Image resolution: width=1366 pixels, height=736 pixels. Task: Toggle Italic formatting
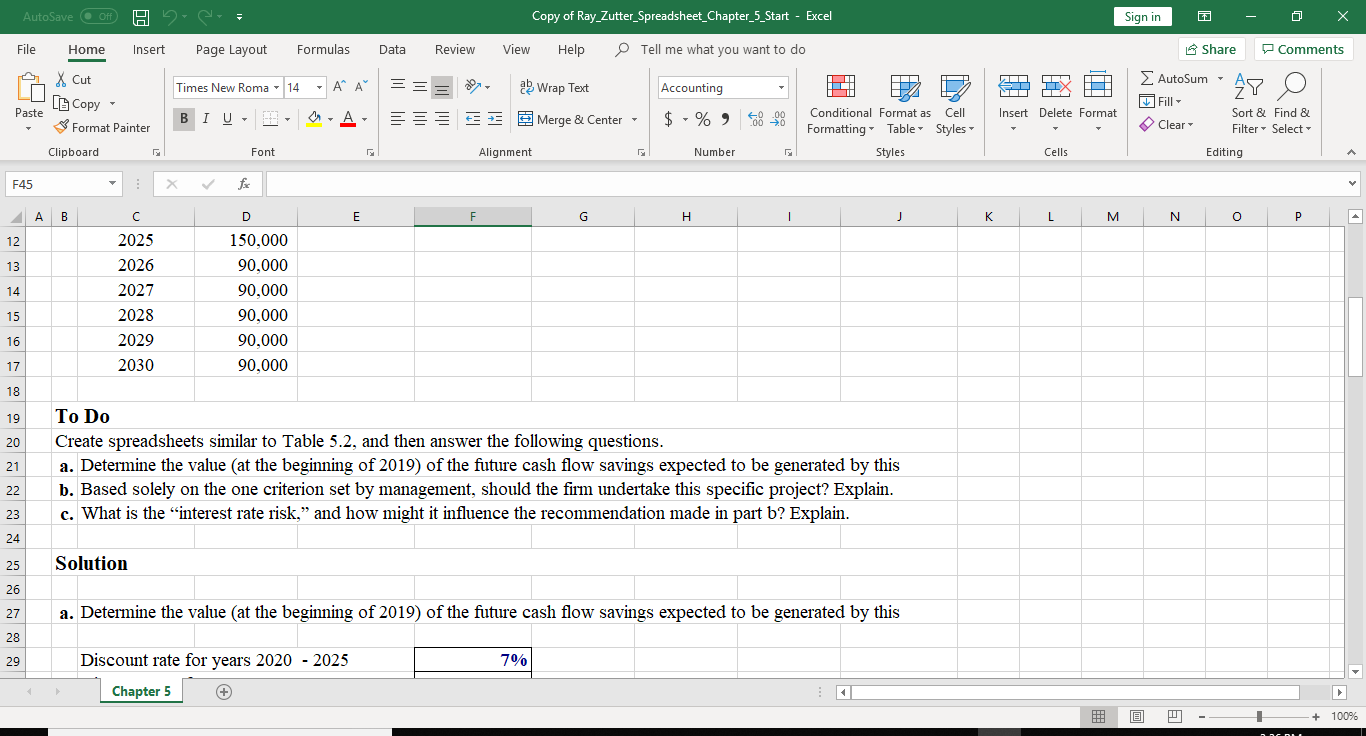[205, 118]
